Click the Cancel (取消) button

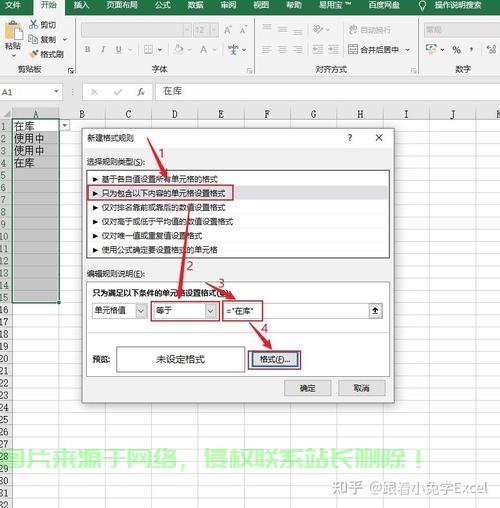tap(362, 388)
